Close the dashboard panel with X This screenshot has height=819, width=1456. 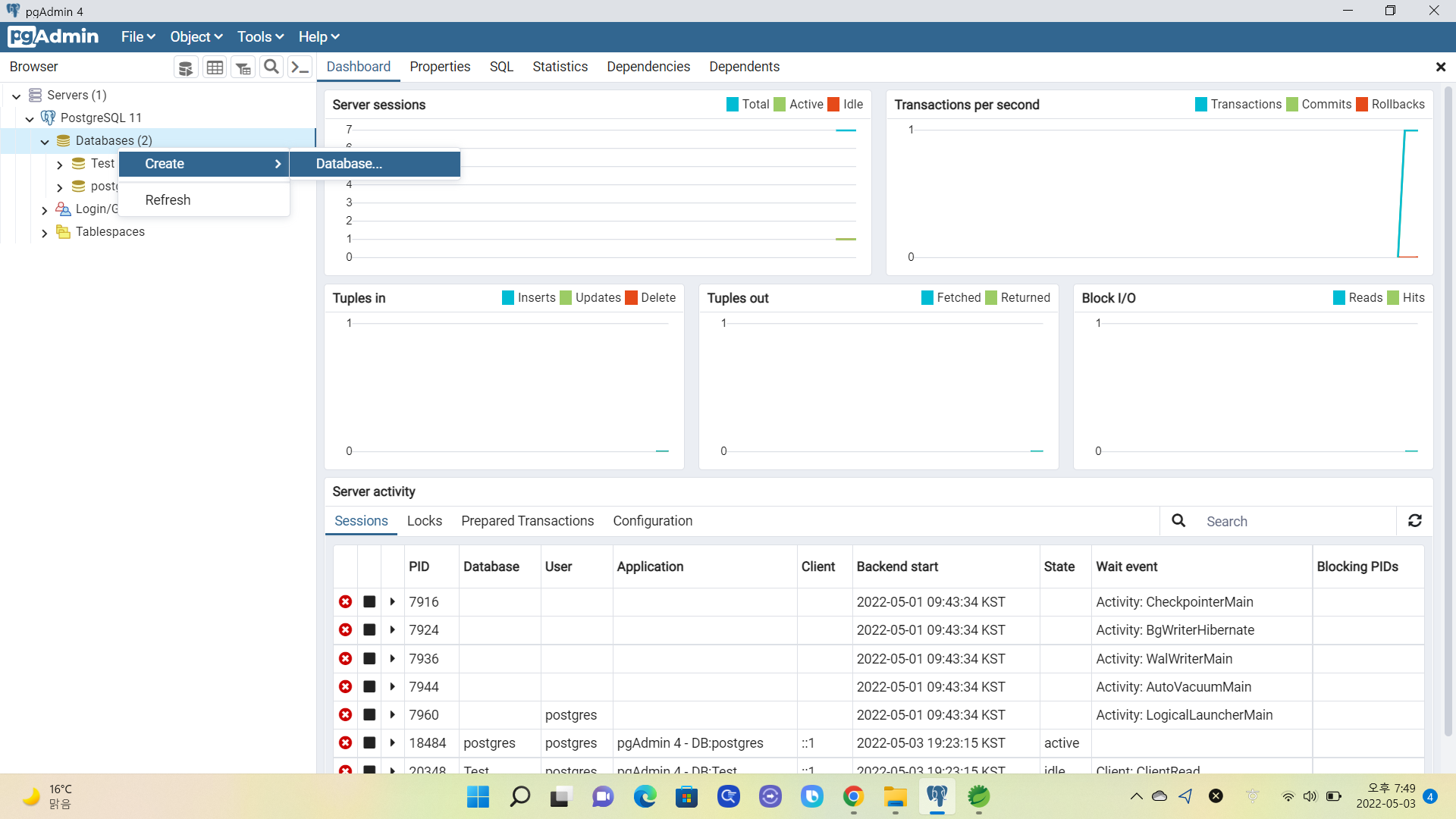(x=1440, y=67)
